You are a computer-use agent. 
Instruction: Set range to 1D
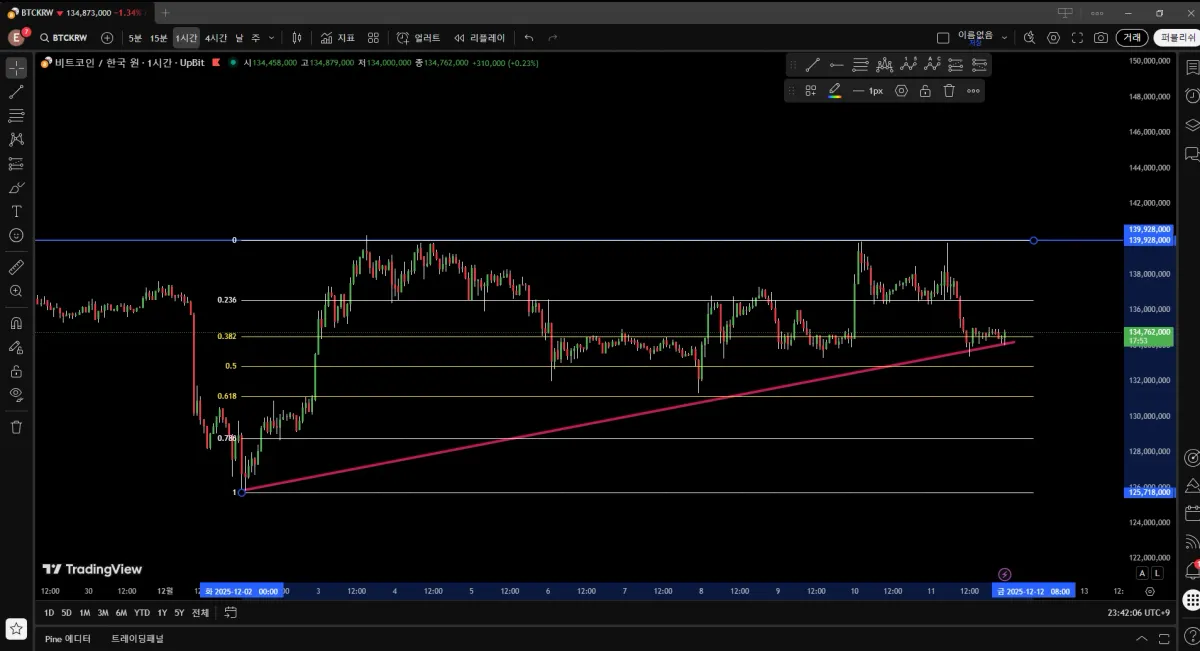tap(49, 613)
